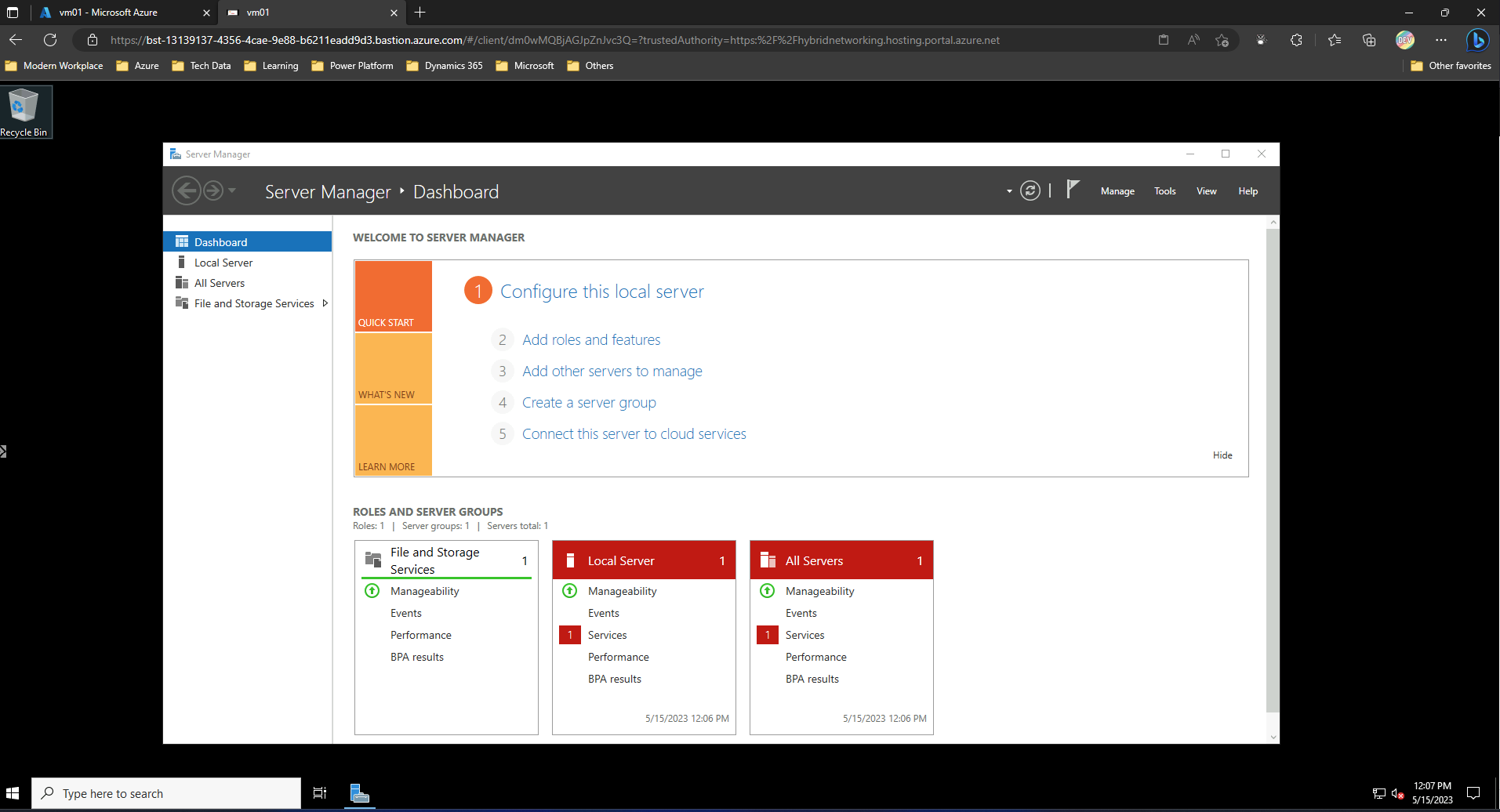Open a new browser tab

[x=419, y=13]
